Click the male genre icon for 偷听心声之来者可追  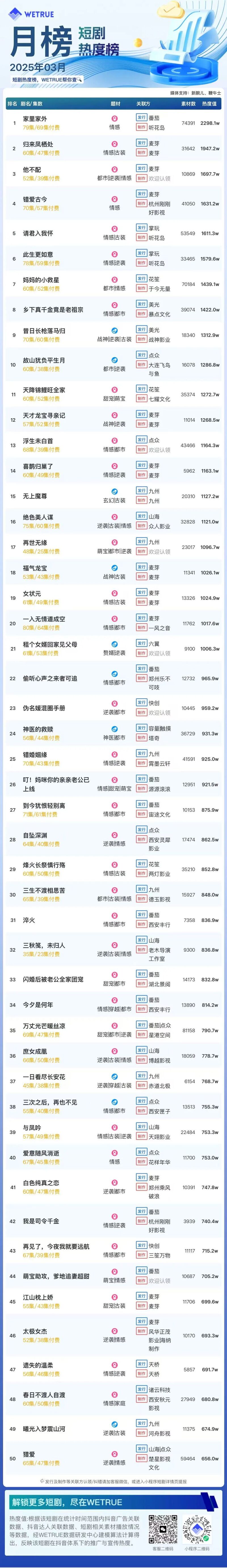pyautogui.click(x=114, y=674)
